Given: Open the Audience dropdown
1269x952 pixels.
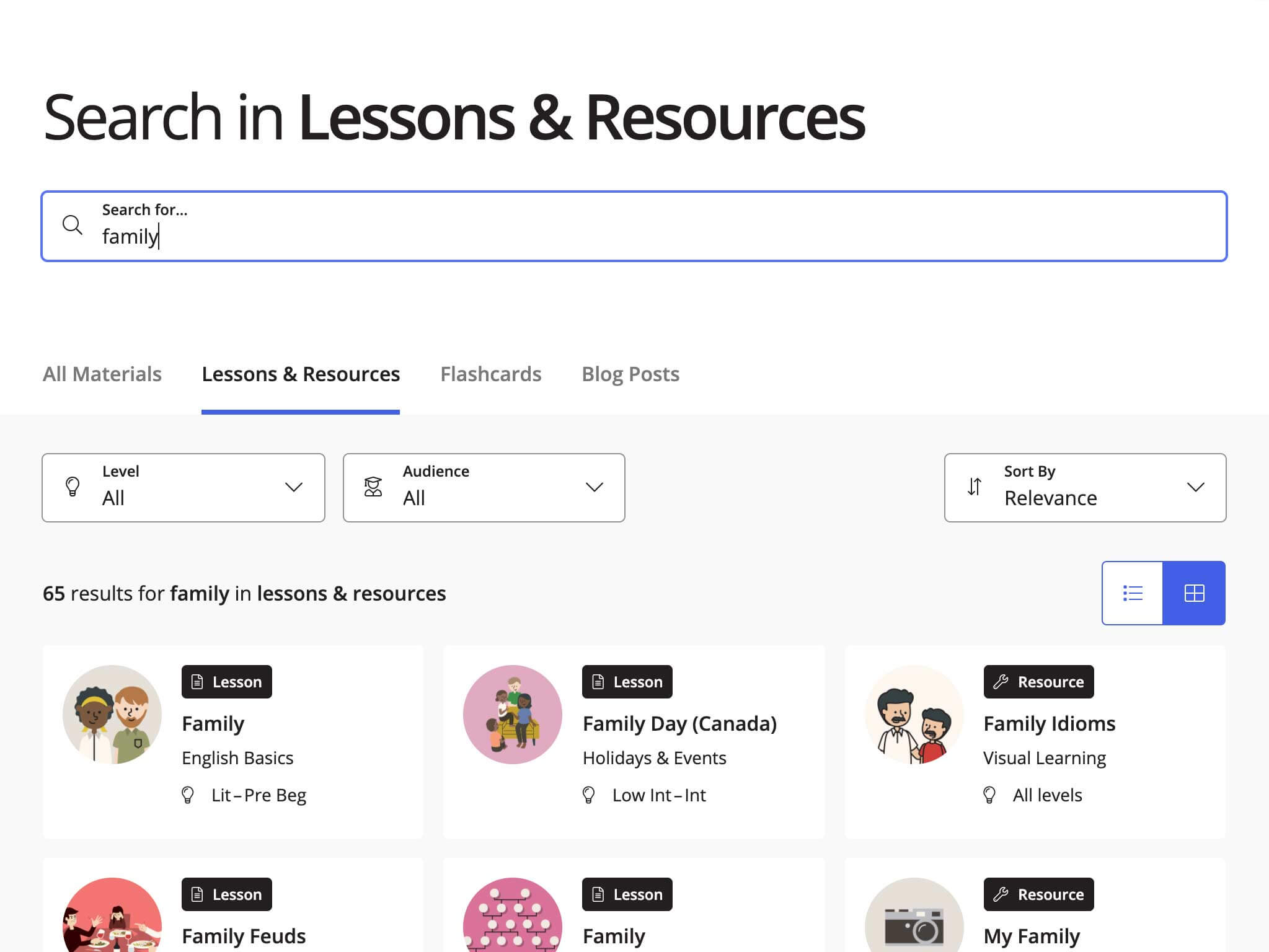Looking at the screenshot, I should click(484, 488).
